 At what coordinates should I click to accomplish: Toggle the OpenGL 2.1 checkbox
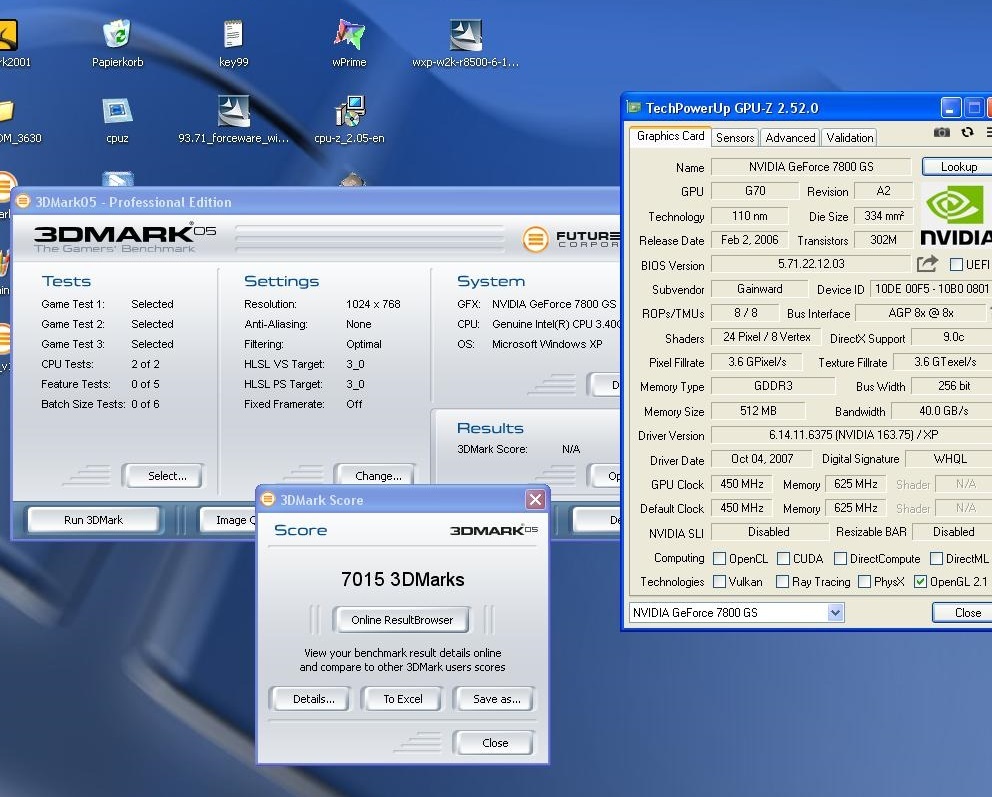[x=920, y=582]
